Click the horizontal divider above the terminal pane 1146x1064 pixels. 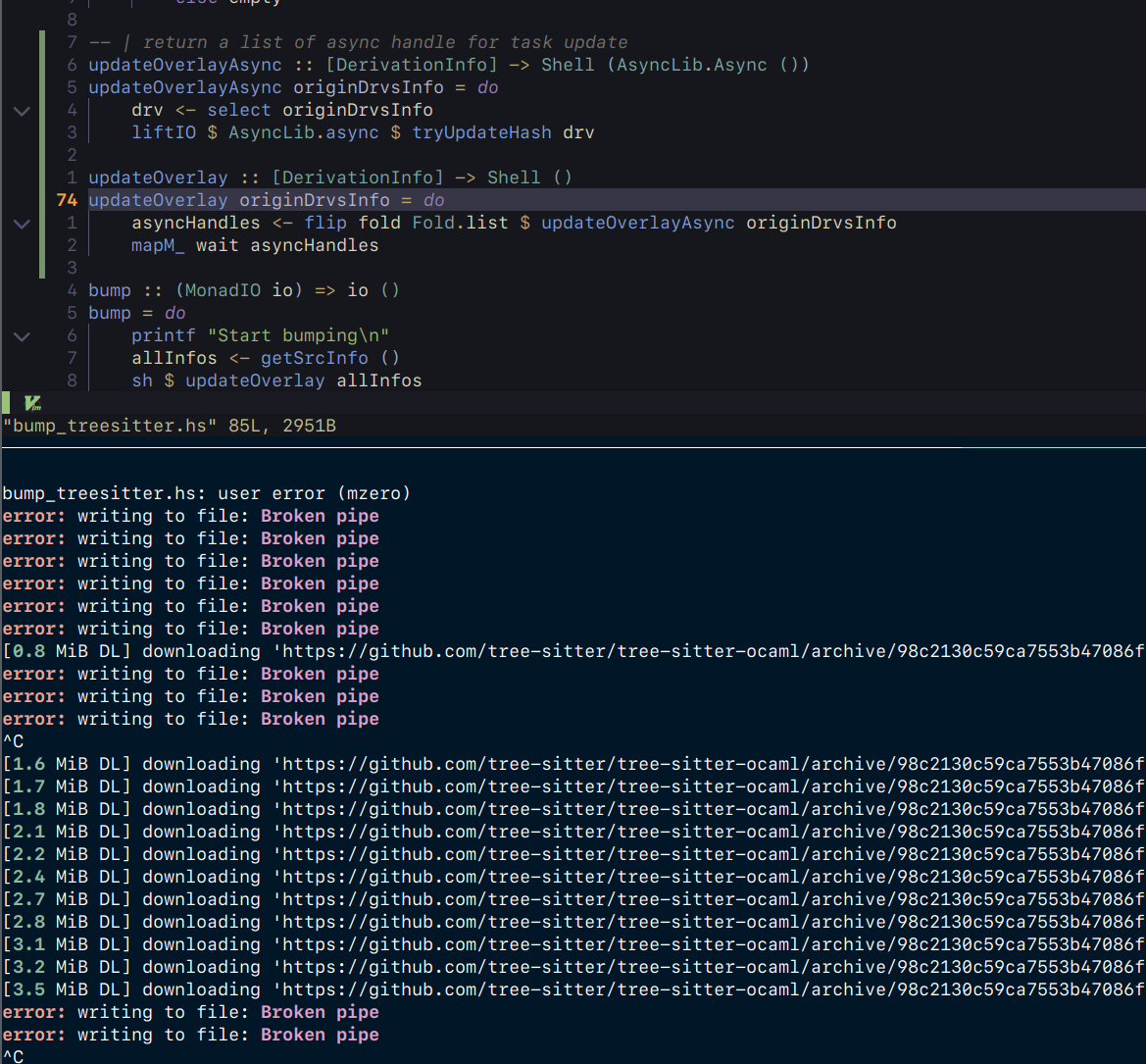pos(573,447)
